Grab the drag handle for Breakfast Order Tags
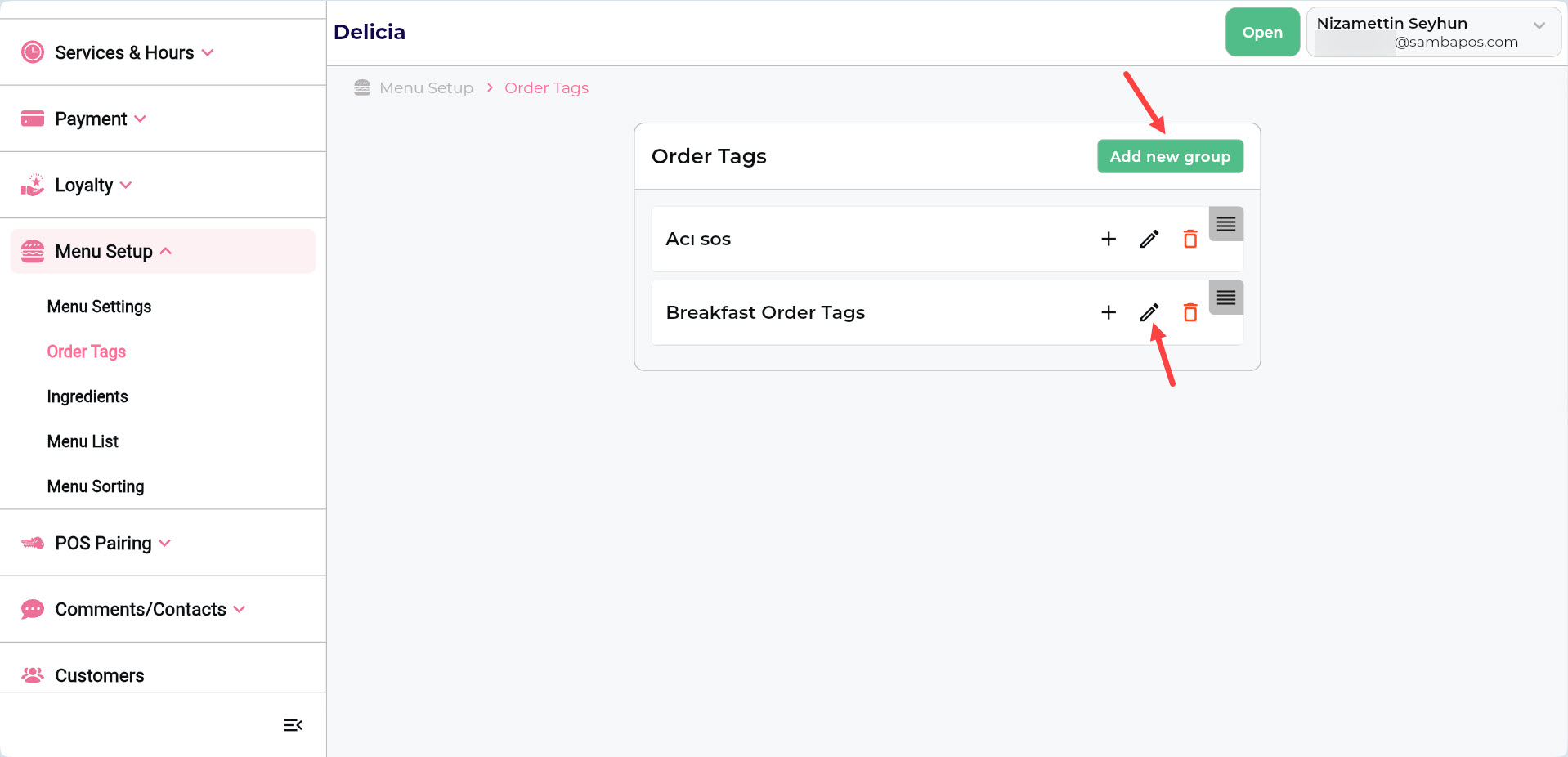 tap(1225, 298)
